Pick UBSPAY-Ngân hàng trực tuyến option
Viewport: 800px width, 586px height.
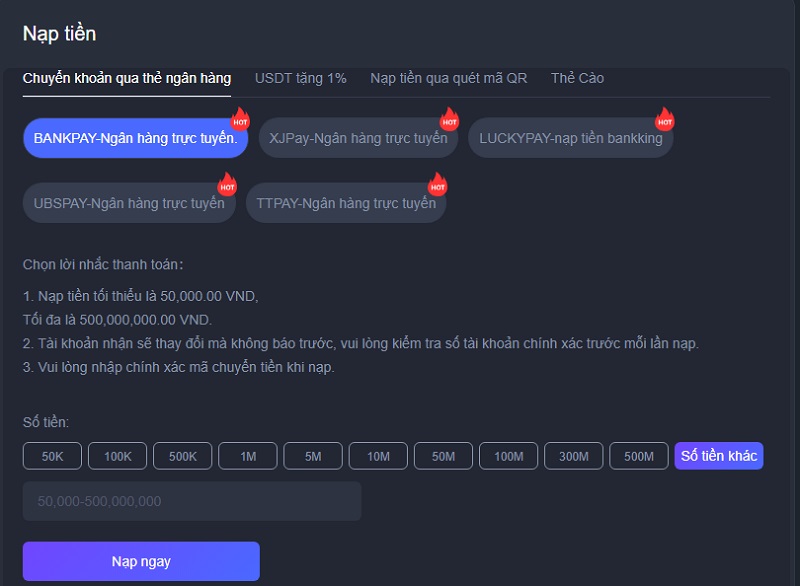coord(128,204)
